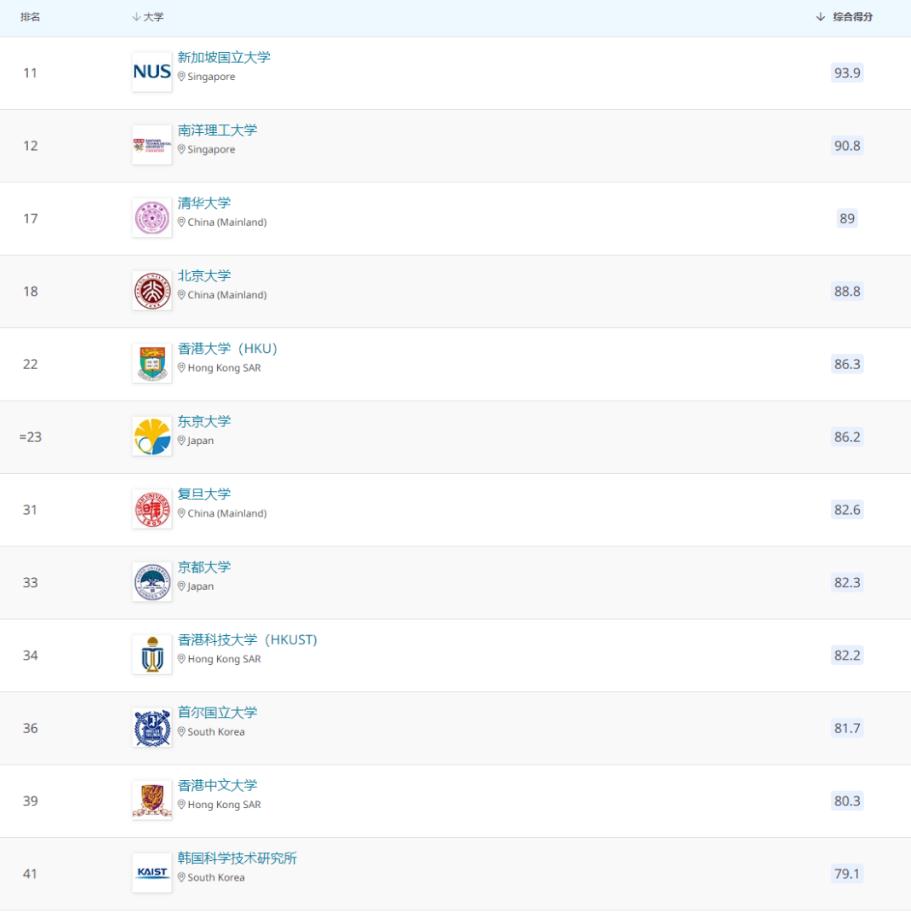Open the 新加坡国立大学 link
Image resolution: width=911 pixels, height=914 pixels.
(x=224, y=57)
